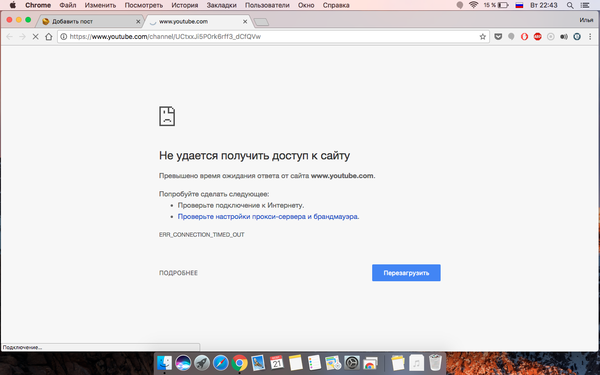Click the ERR_CONNECTION_TIMED_OUT error code text
Viewport: 600px width, 375px height.
[202, 235]
